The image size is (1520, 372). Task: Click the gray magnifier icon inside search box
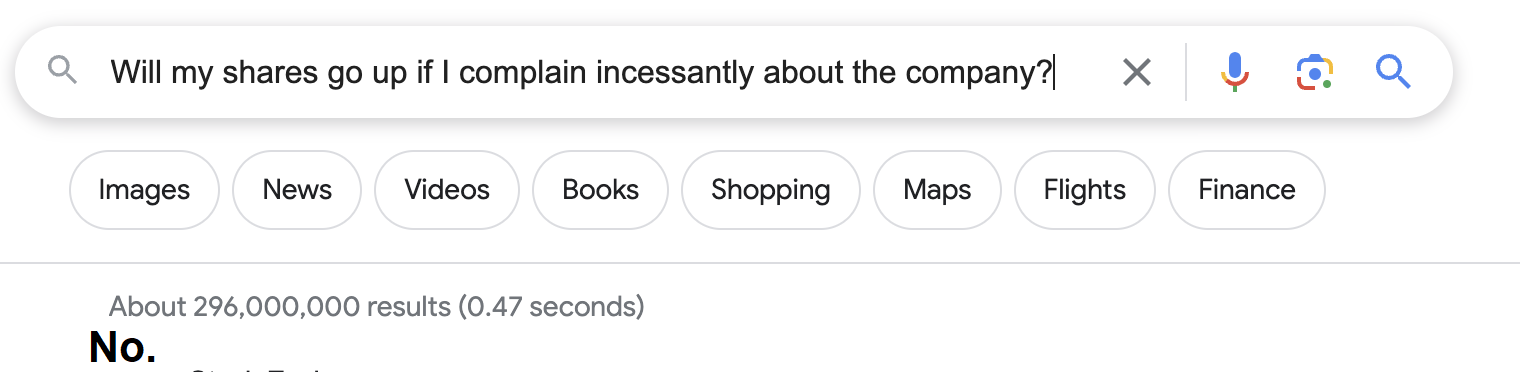(x=63, y=71)
